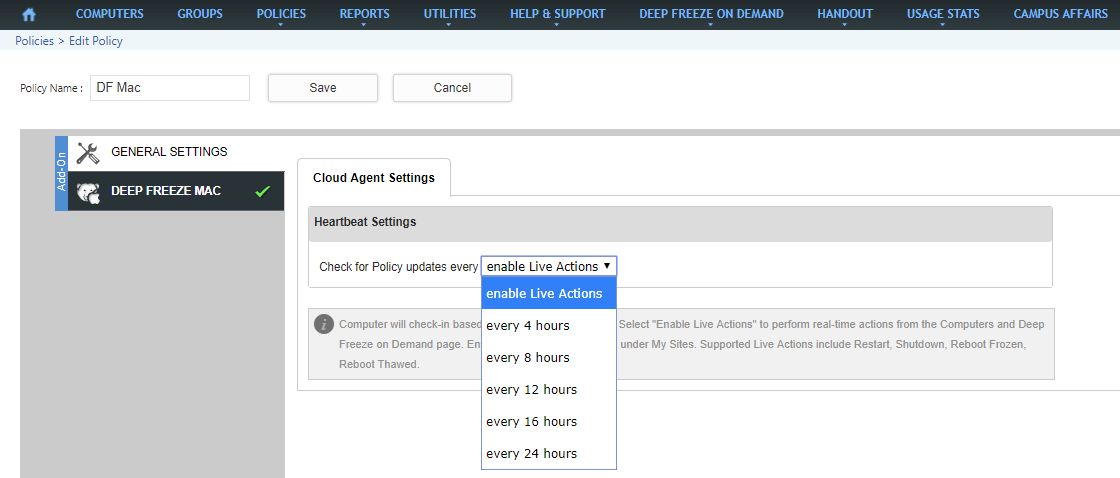Click the General Settings wrench icon
Viewport: 1120px width, 478px height.
coord(88,153)
